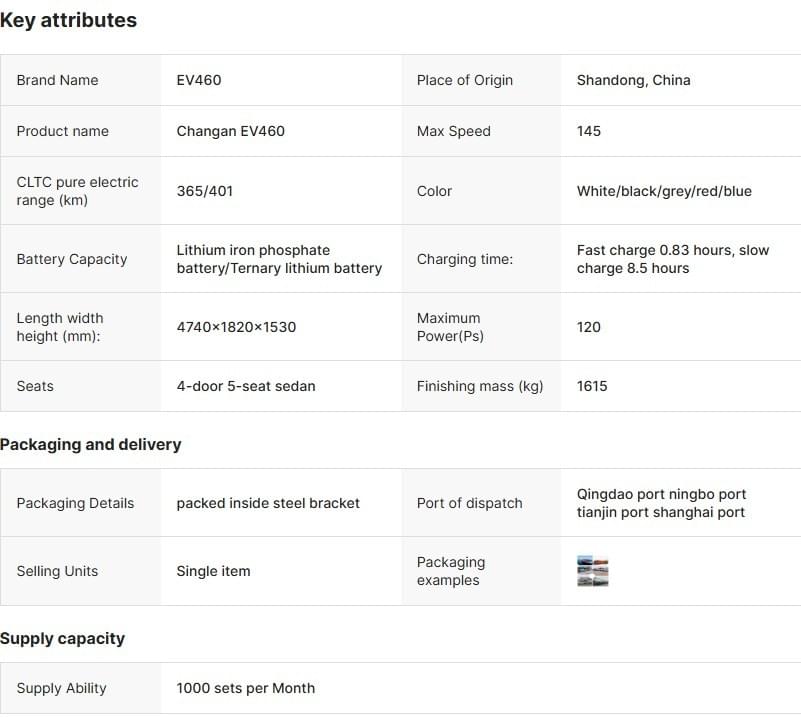This screenshot has width=801, height=717.
Task: Click the Supply capacity heading
Action: [x=63, y=638]
